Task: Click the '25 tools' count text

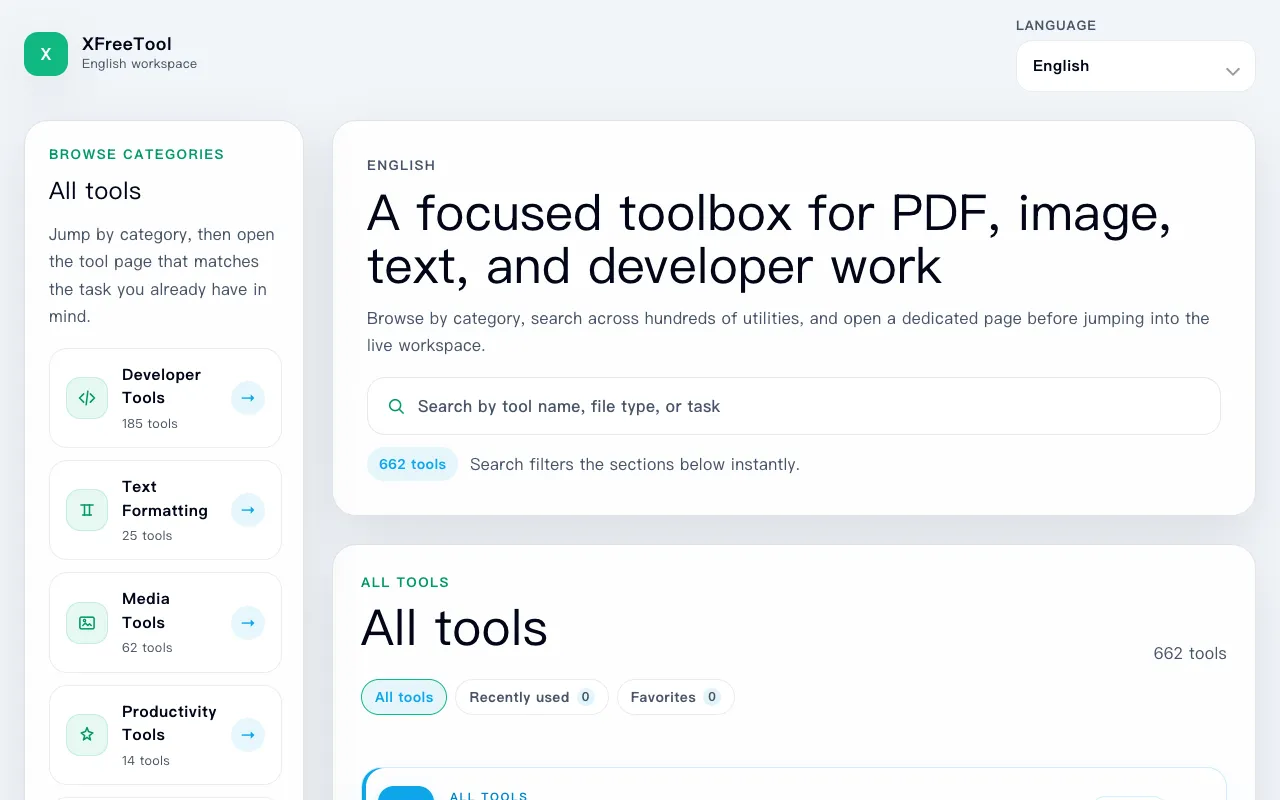Action: pos(147,535)
